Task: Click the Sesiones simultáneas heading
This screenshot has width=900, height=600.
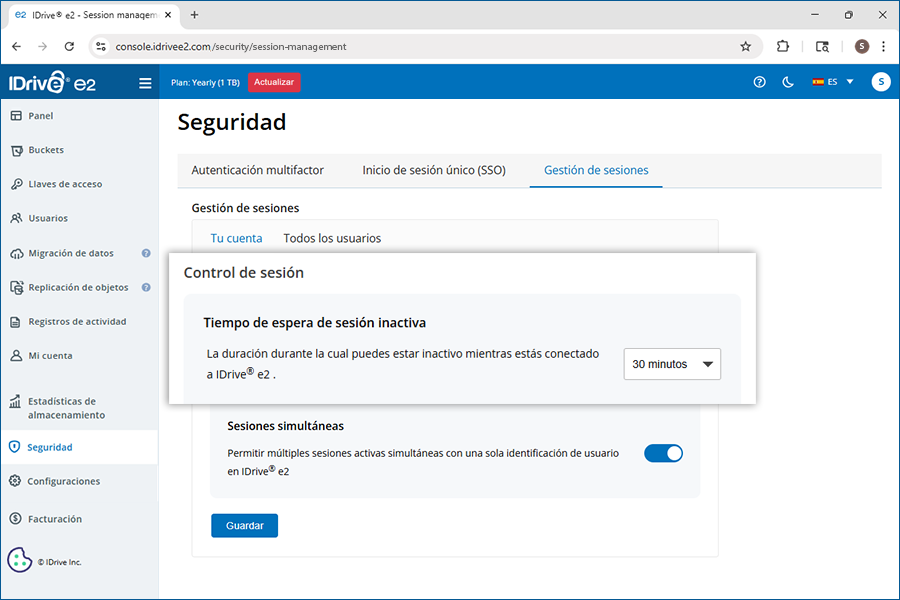Action: click(x=285, y=426)
